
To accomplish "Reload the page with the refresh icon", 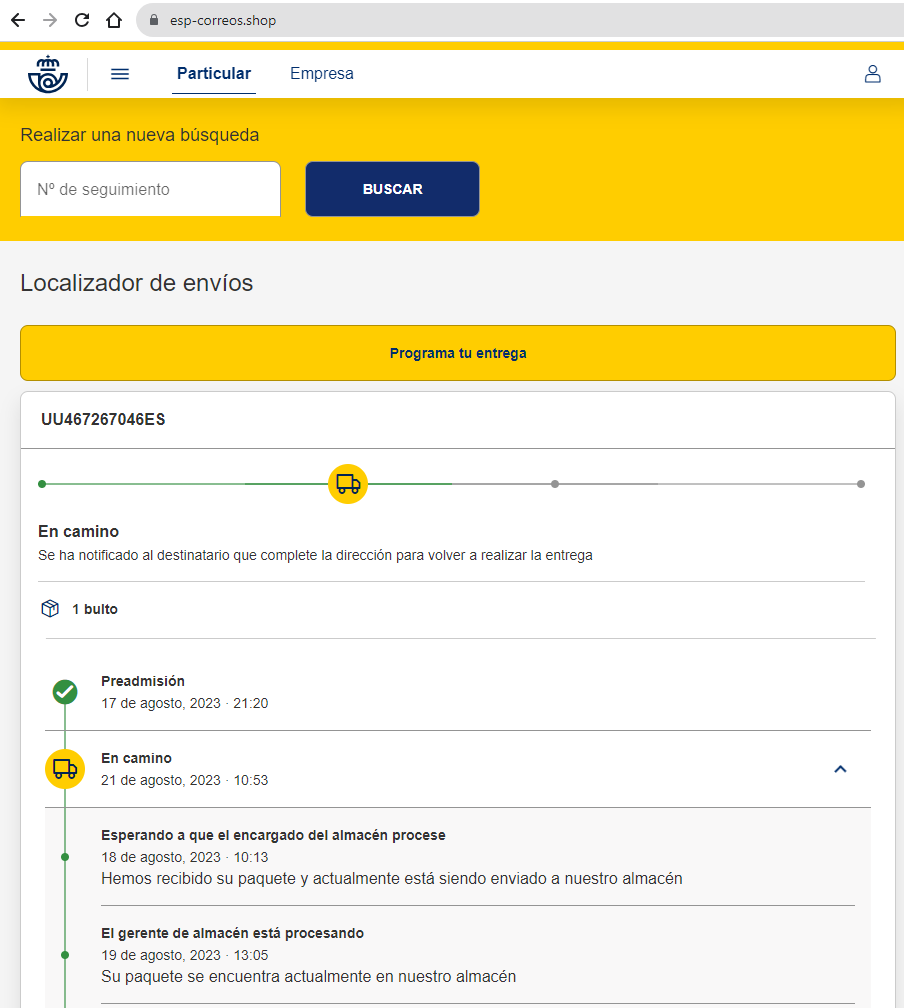I will tap(82, 20).
